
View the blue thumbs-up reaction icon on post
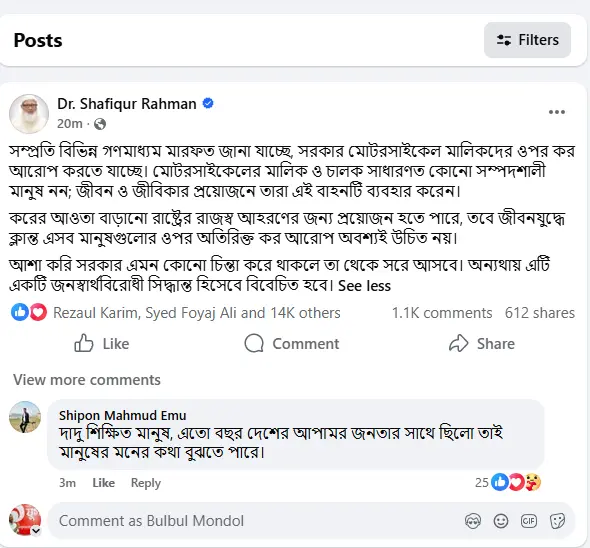pos(20,312)
